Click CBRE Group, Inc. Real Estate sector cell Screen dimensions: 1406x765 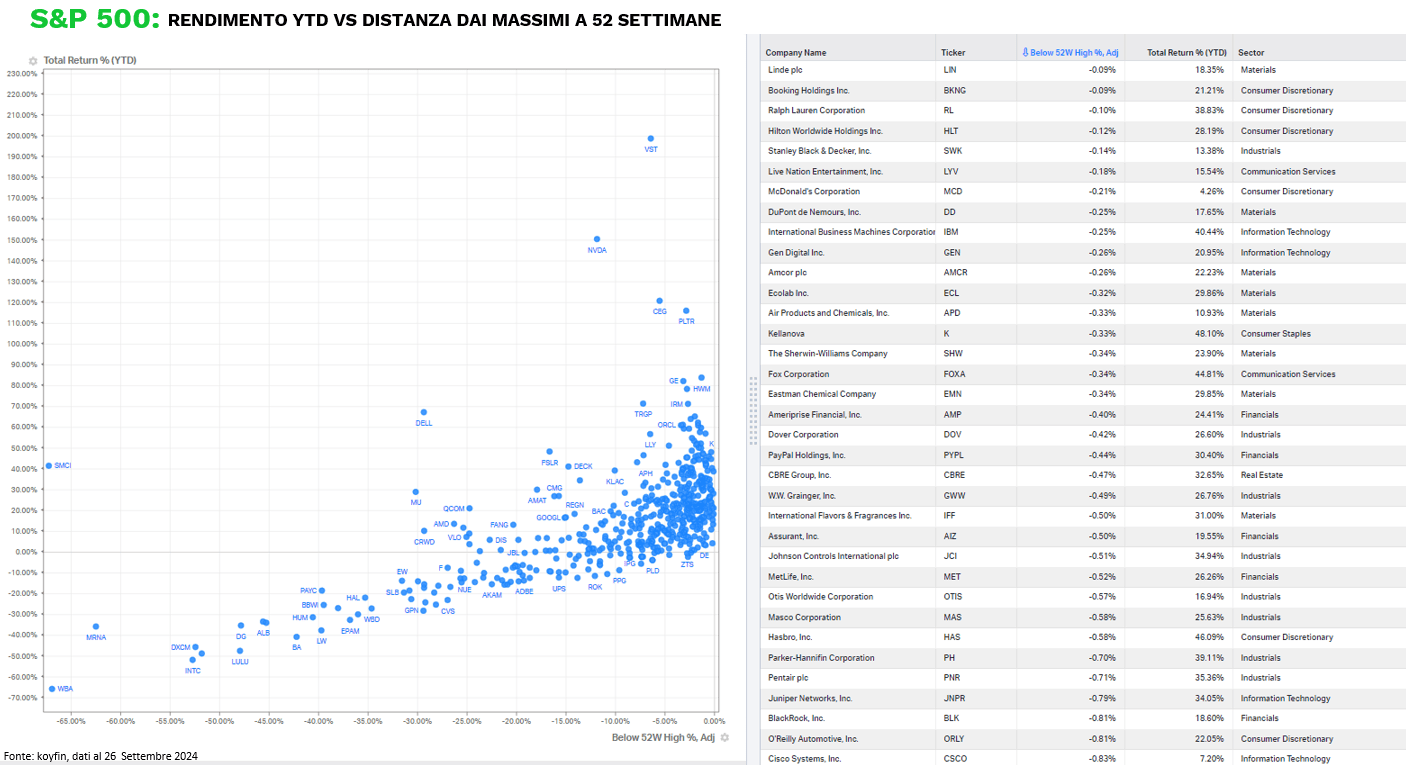pos(1261,475)
